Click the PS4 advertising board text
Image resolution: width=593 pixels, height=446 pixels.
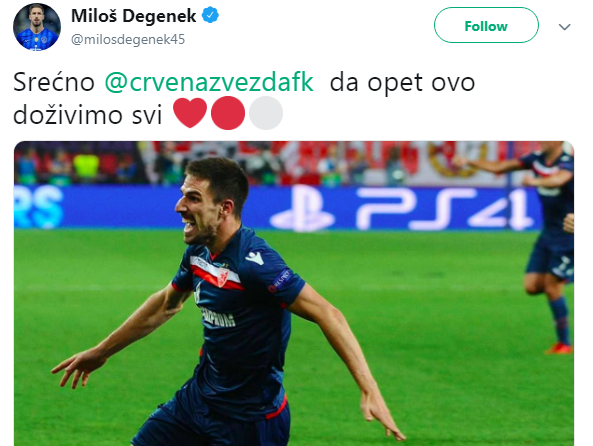coord(442,209)
